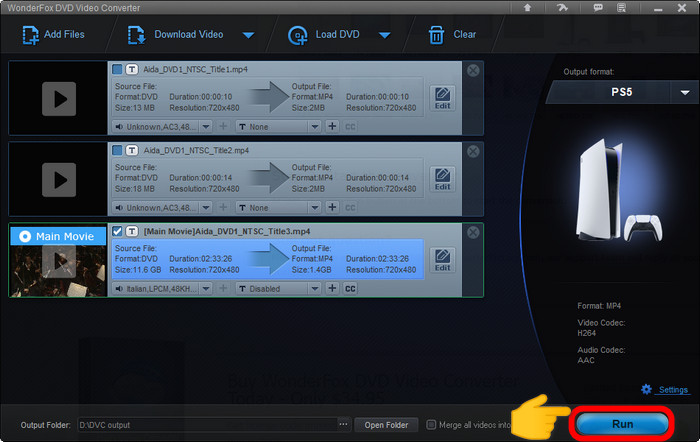The image size is (700, 442).
Task: Add subtitle to Title3 with plus icon
Action: (x=335, y=289)
